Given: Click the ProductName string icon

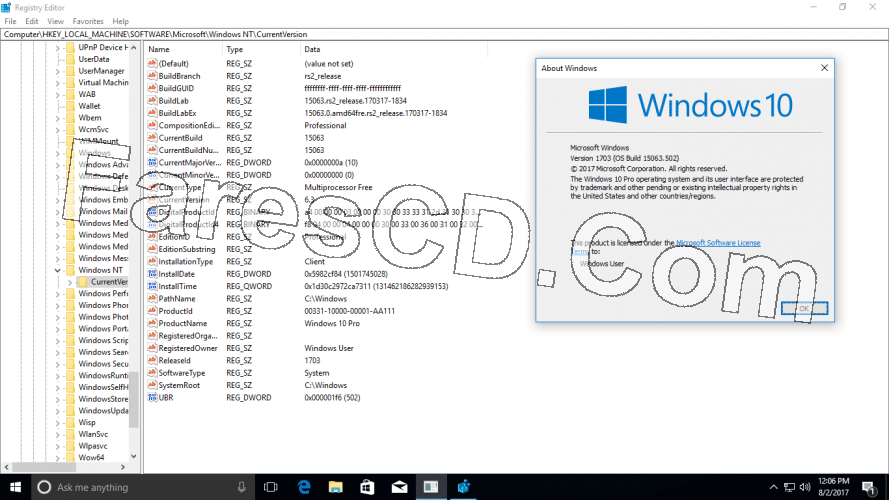Looking at the screenshot, I should click(152, 323).
